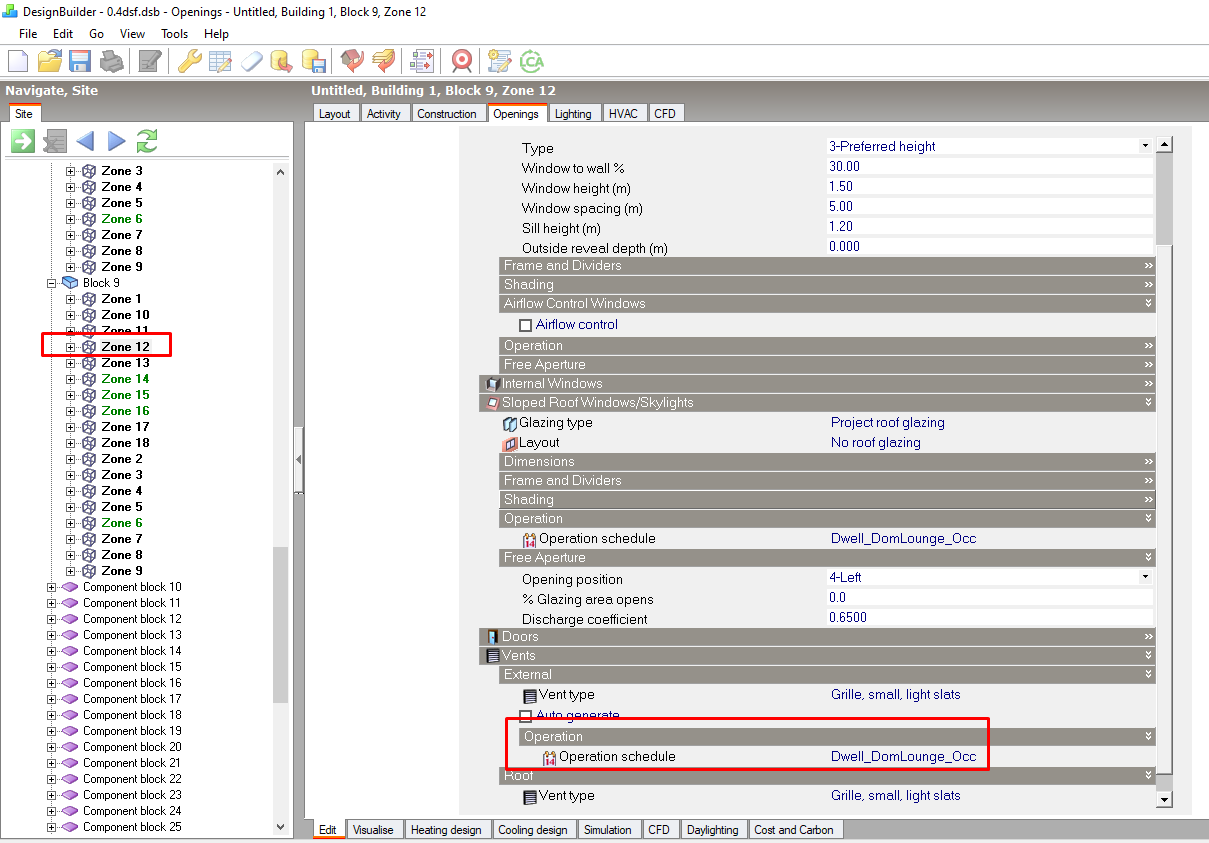The width and height of the screenshot is (1209, 843).
Task: Open the Cooling design tab
Action: 533,829
